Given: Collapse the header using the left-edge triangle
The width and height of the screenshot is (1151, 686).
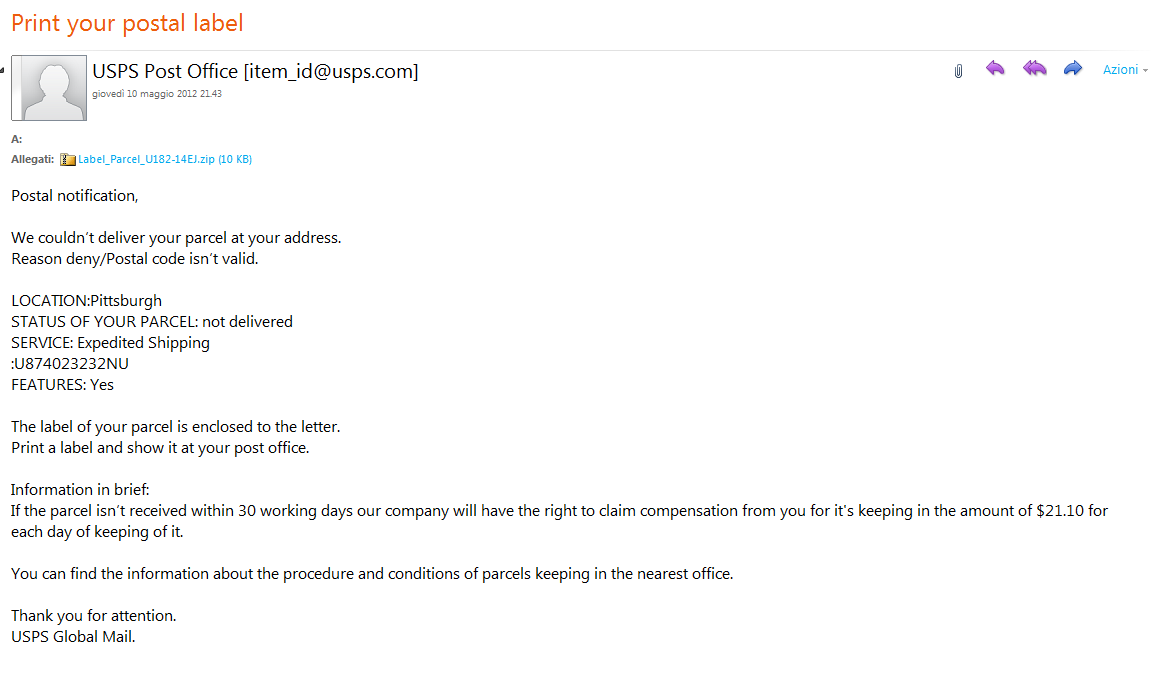Looking at the screenshot, I should (x=2, y=70).
